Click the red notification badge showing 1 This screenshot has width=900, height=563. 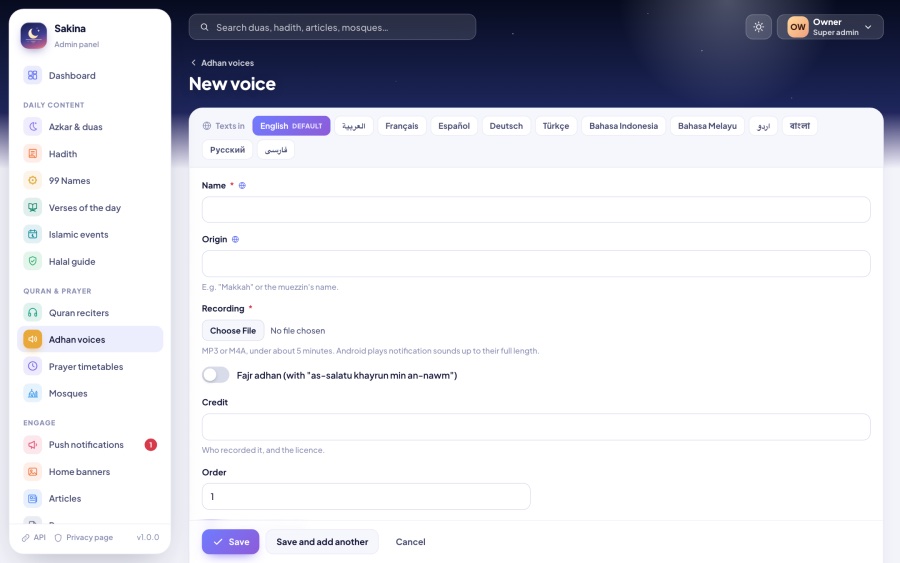pyautogui.click(x=150, y=444)
